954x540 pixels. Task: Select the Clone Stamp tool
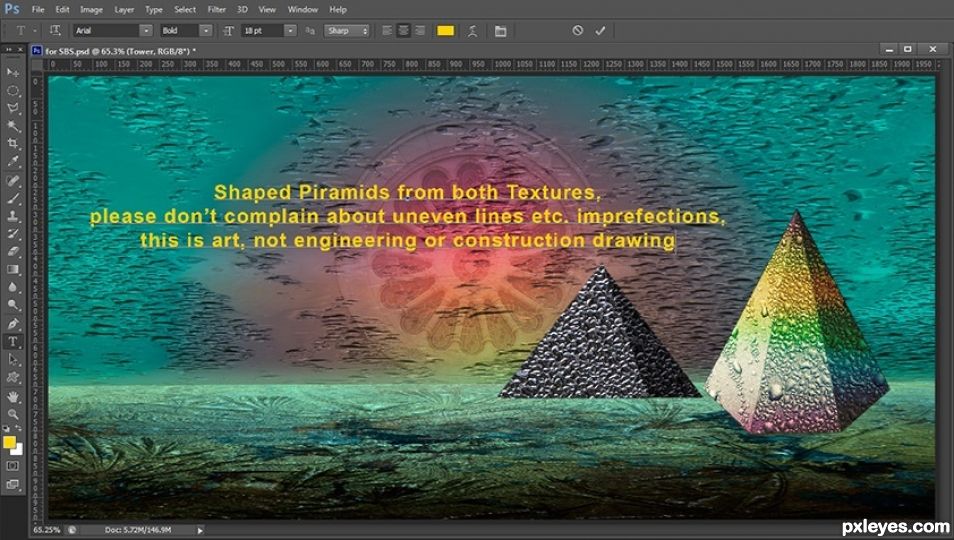(13, 216)
